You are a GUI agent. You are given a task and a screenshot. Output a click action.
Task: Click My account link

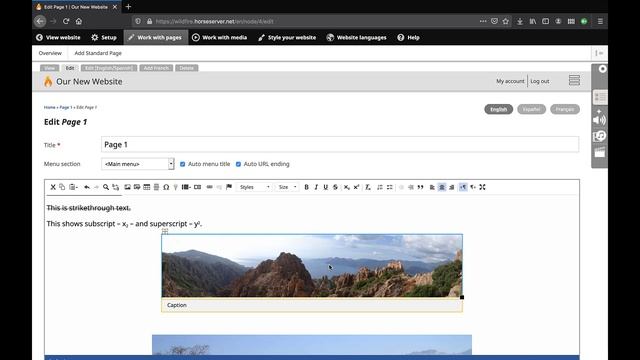click(x=510, y=81)
